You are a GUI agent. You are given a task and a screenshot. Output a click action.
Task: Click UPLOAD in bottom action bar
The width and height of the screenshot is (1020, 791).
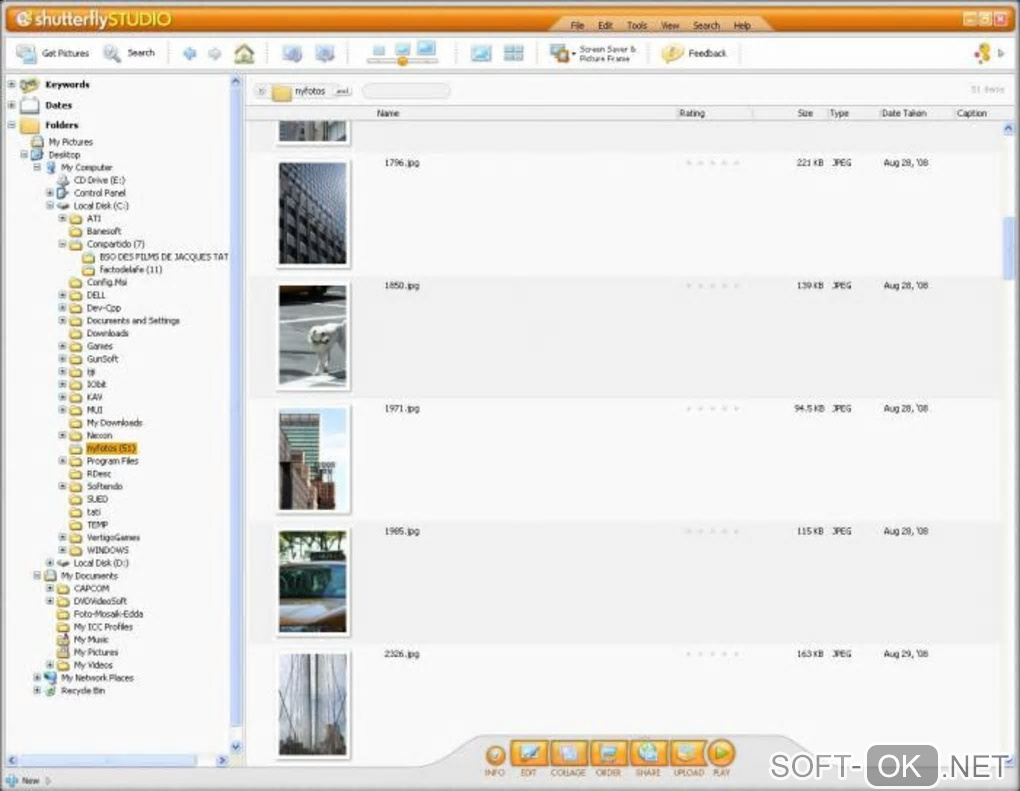pyautogui.click(x=688, y=758)
